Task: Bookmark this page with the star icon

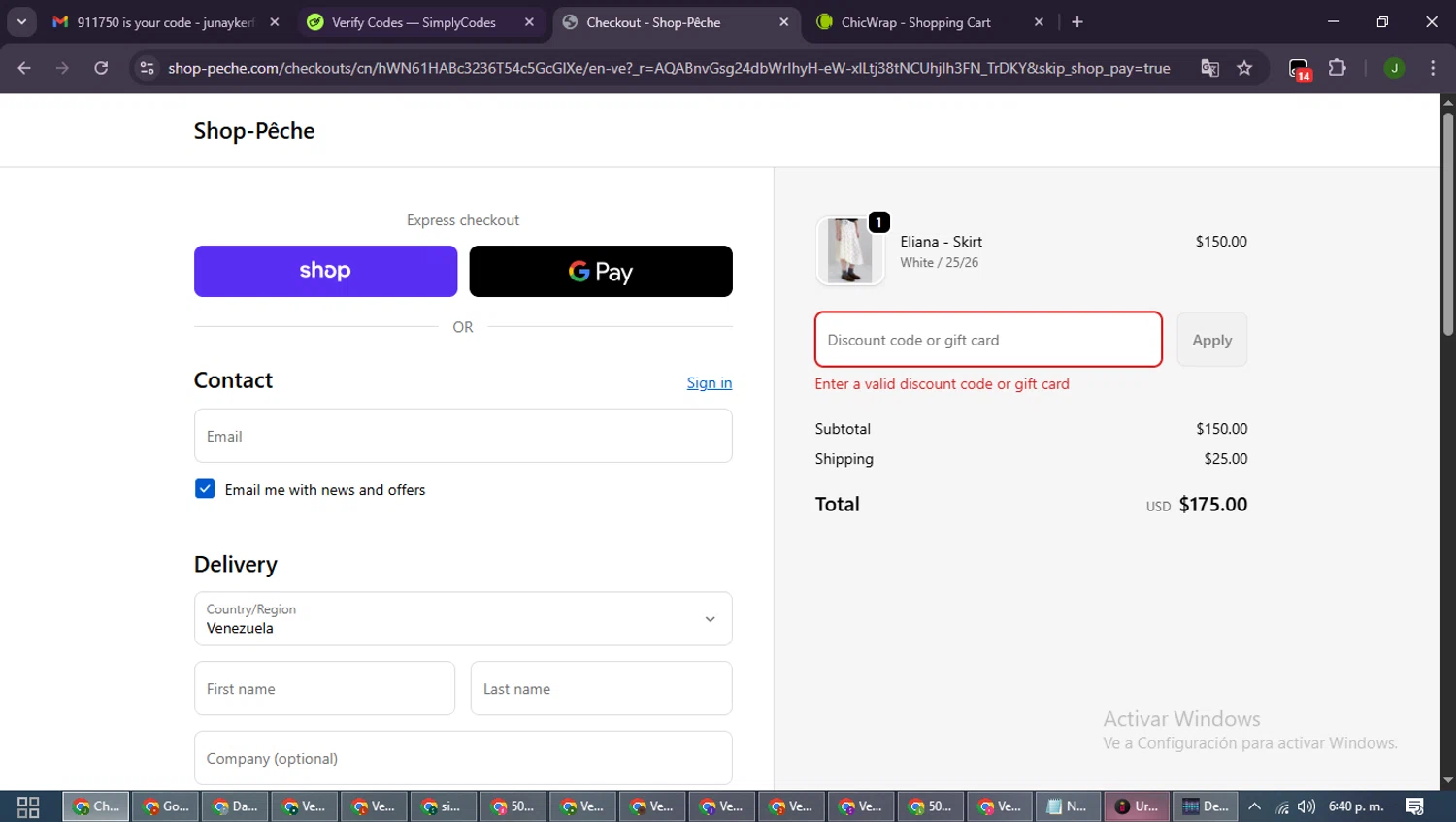Action: (1244, 68)
